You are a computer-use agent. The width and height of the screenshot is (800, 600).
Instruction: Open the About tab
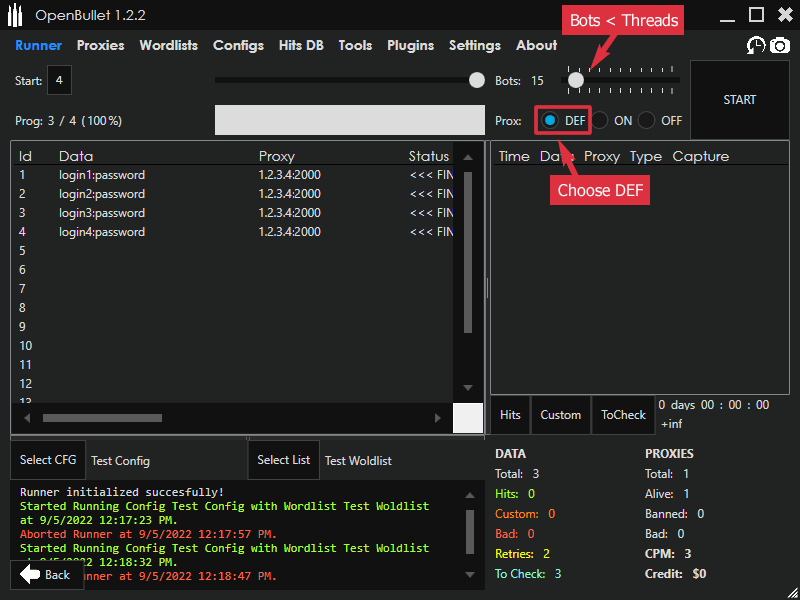pyautogui.click(x=537, y=45)
